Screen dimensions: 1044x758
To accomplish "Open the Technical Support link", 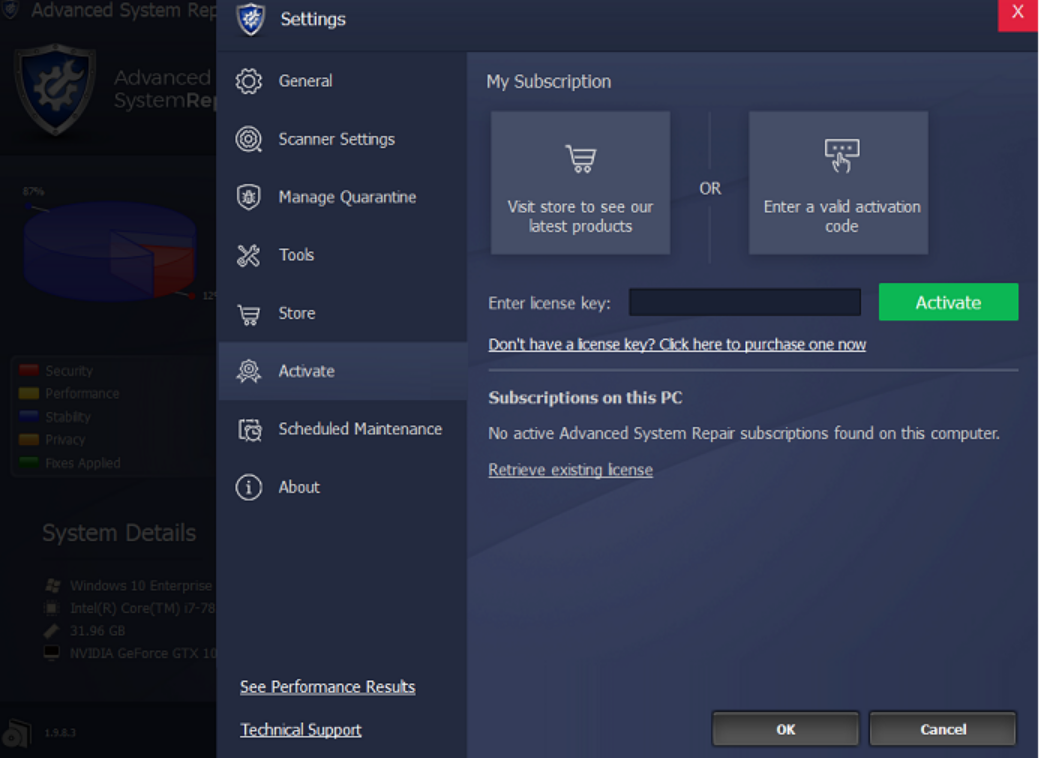I will pyautogui.click(x=301, y=730).
